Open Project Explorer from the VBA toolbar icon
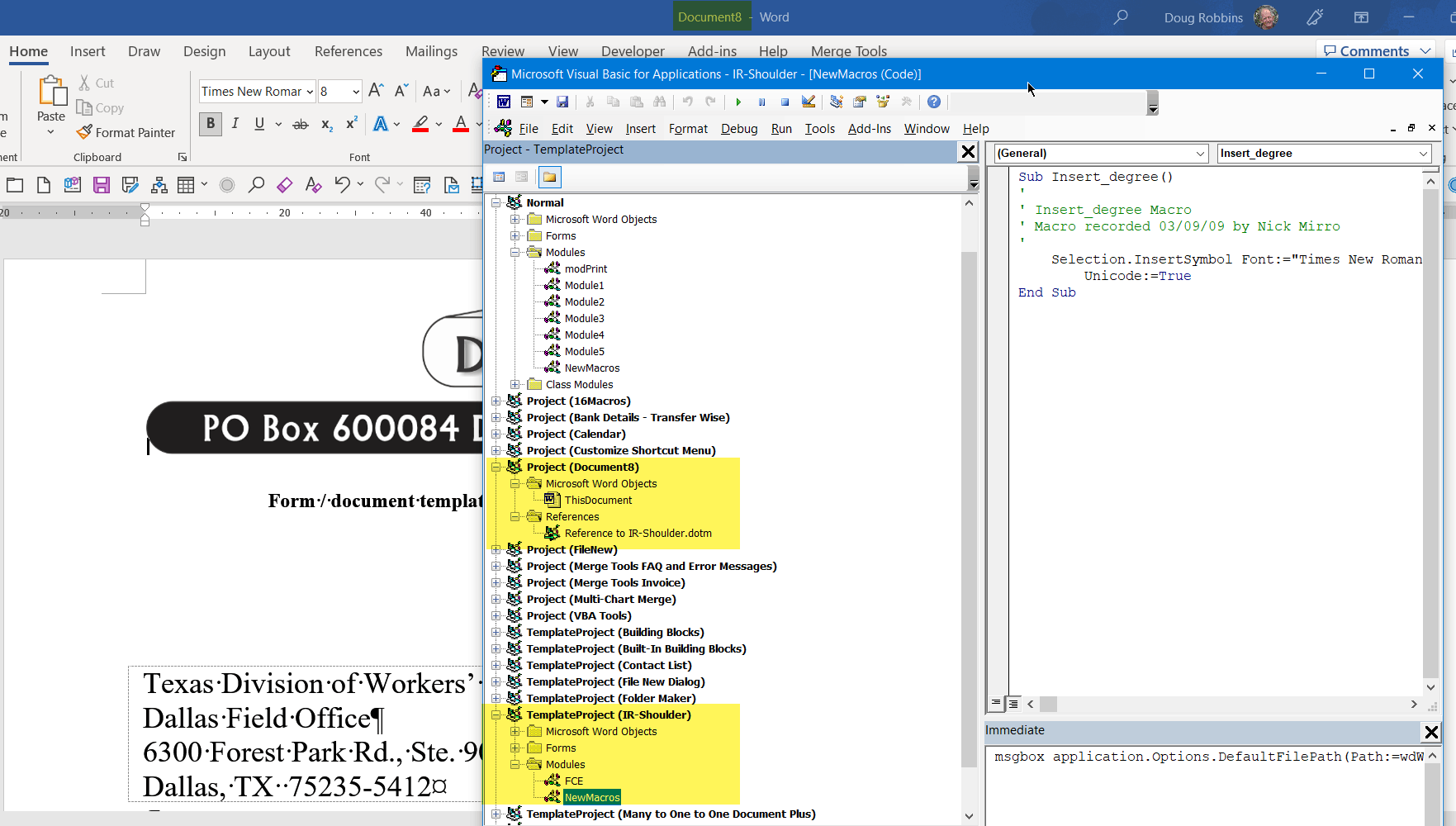 coord(837,102)
